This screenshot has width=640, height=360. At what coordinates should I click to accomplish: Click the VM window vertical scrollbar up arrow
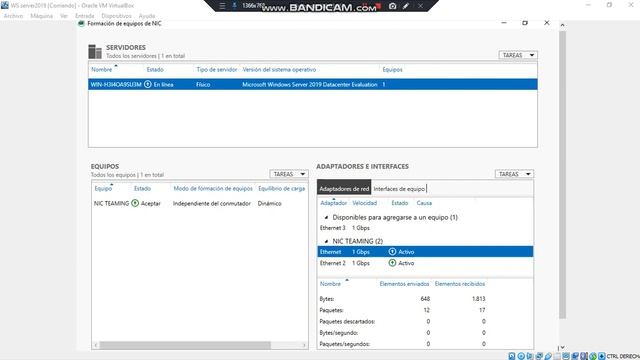pyautogui.click(x=562, y=25)
